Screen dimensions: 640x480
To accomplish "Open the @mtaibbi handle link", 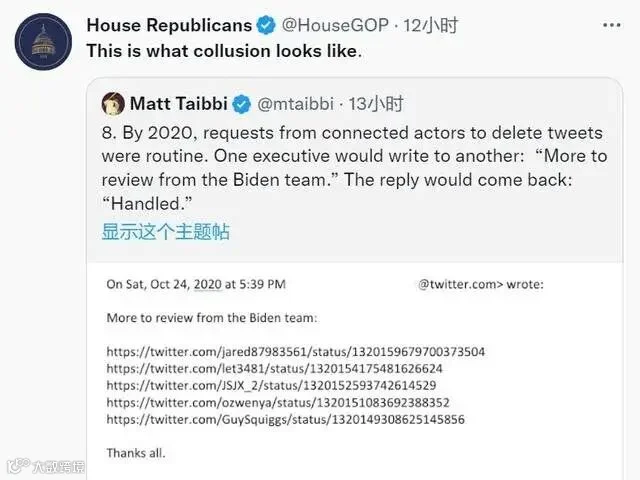I will pos(296,104).
